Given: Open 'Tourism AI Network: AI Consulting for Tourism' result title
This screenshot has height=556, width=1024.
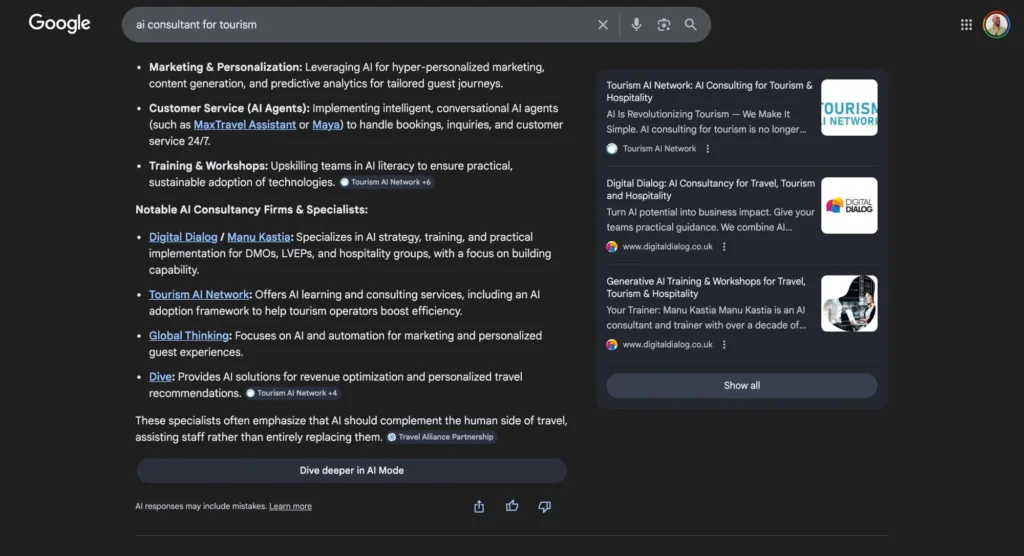Looking at the screenshot, I should (x=709, y=91).
